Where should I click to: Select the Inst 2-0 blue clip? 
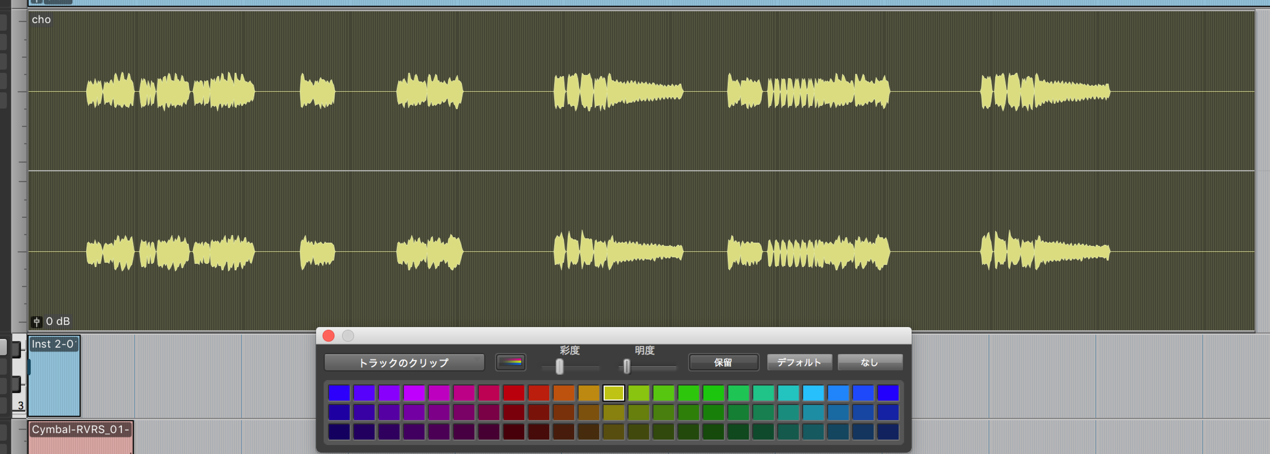point(54,376)
